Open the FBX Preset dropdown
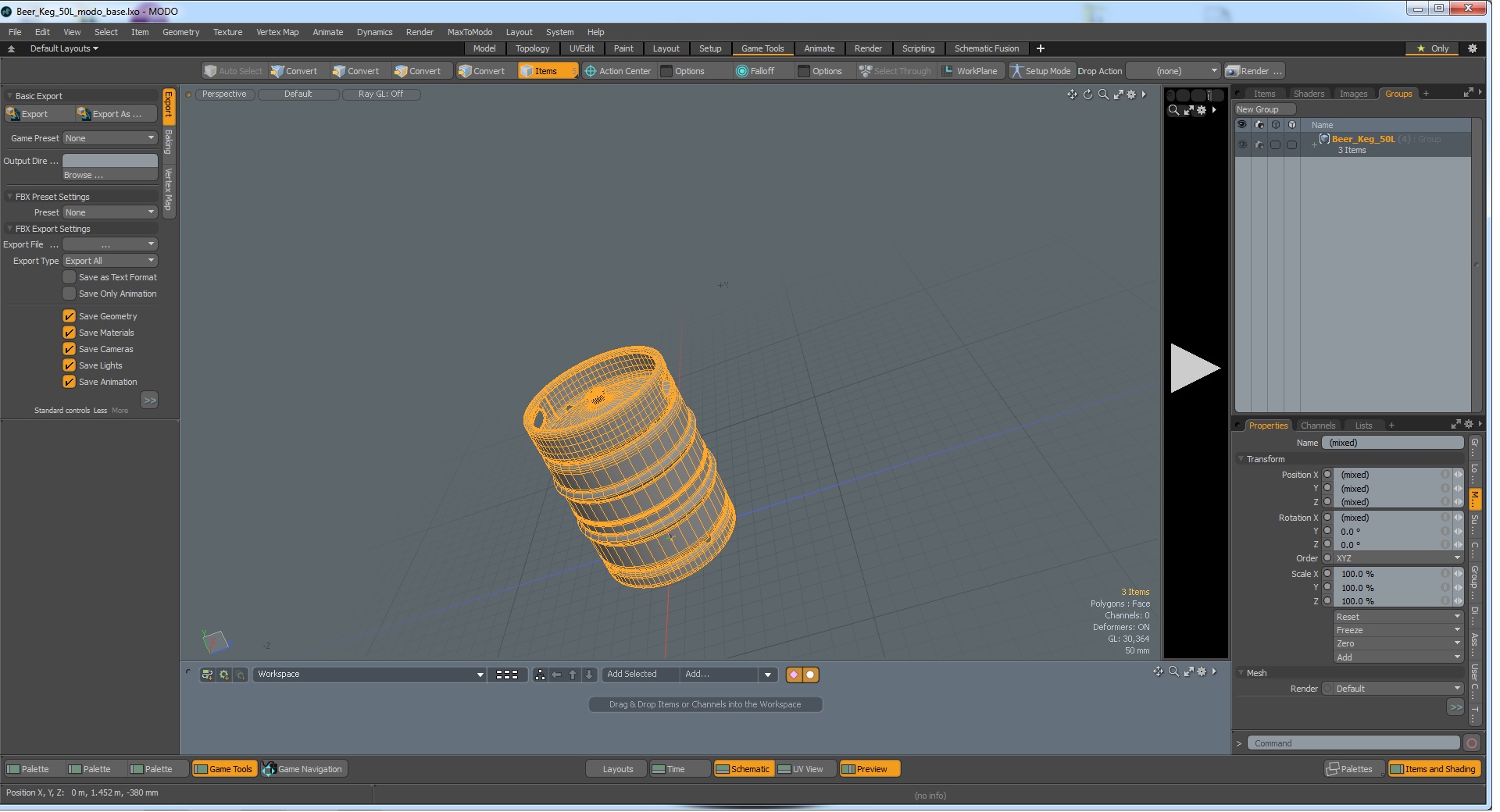The height and width of the screenshot is (812, 1500). click(110, 212)
